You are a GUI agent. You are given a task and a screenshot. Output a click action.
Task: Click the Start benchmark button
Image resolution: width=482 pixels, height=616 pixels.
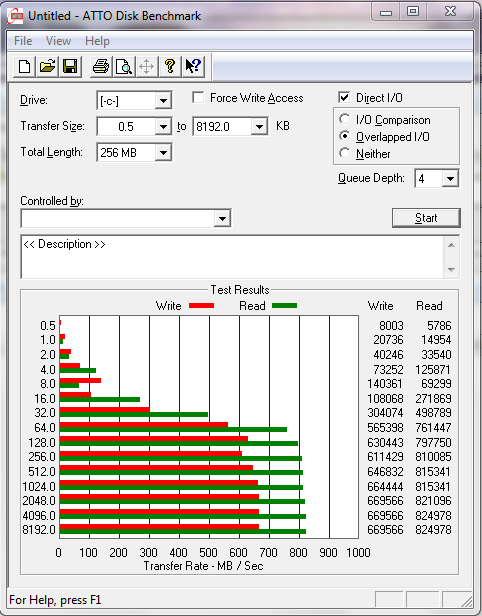426,218
